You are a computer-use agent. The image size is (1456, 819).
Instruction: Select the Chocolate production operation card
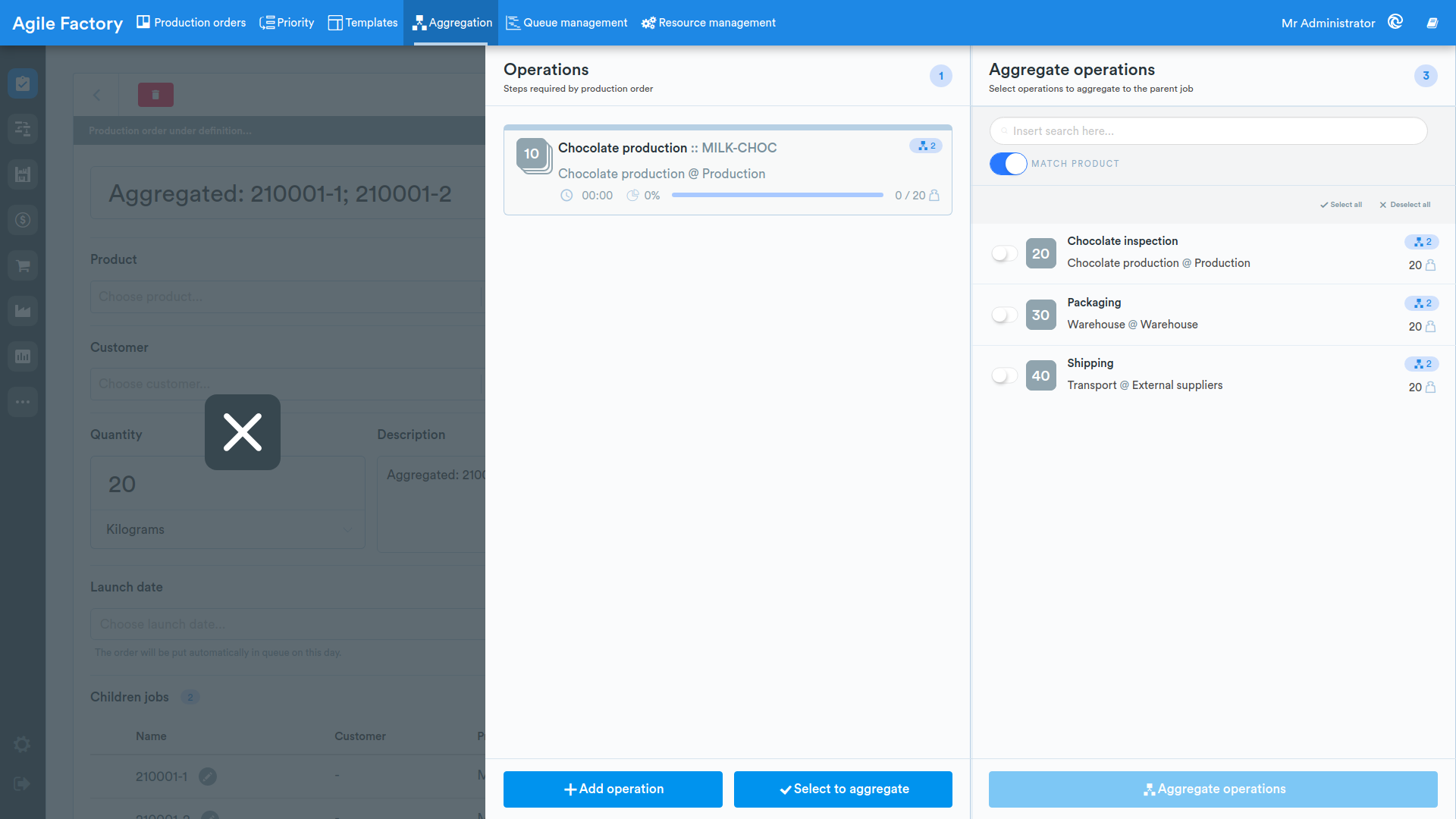(x=728, y=170)
